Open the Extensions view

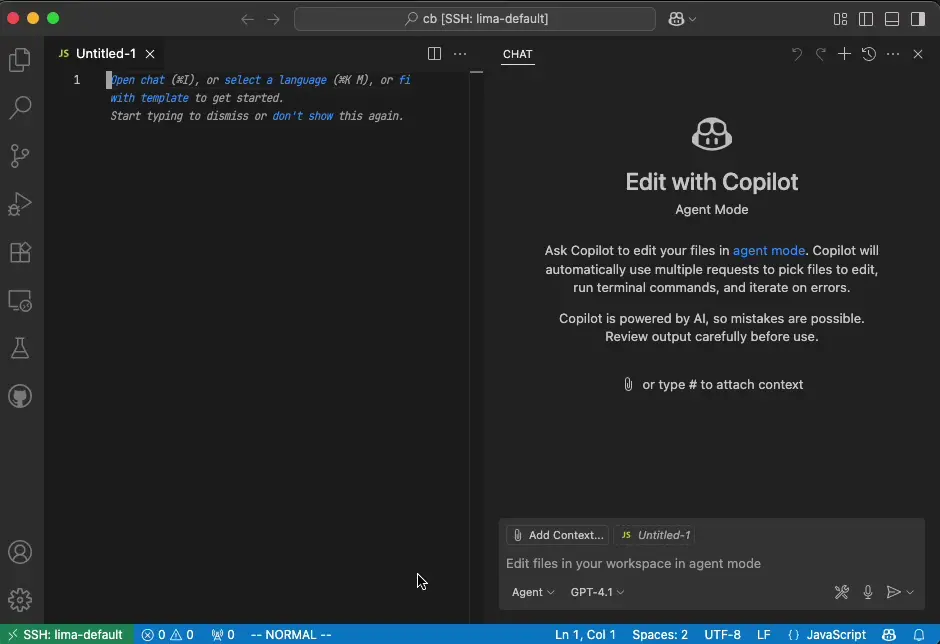pyautogui.click(x=20, y=252)
